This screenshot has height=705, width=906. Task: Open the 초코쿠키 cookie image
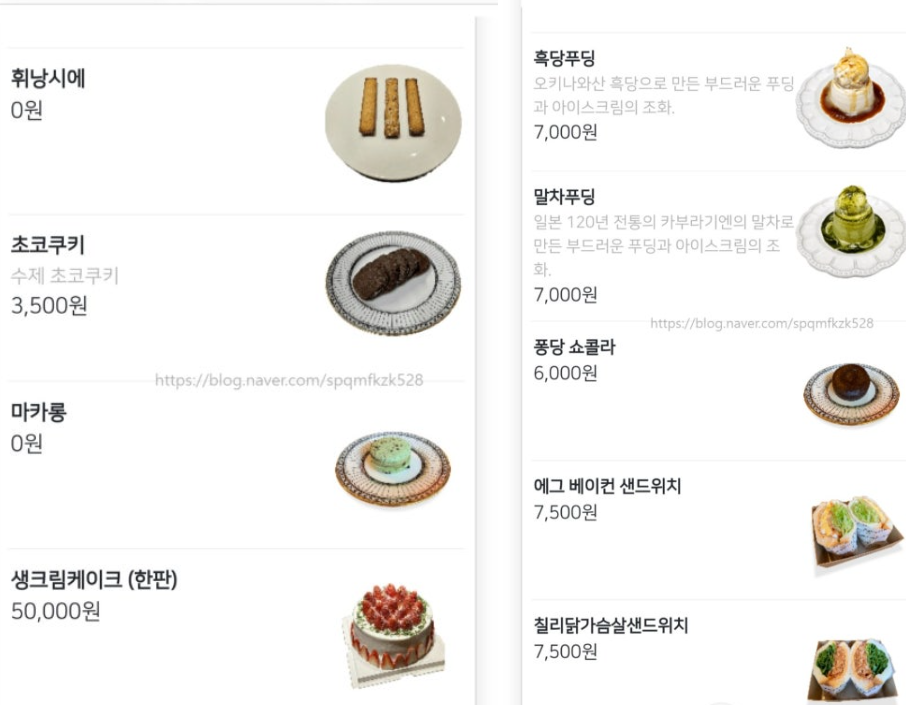coord(393,283)
